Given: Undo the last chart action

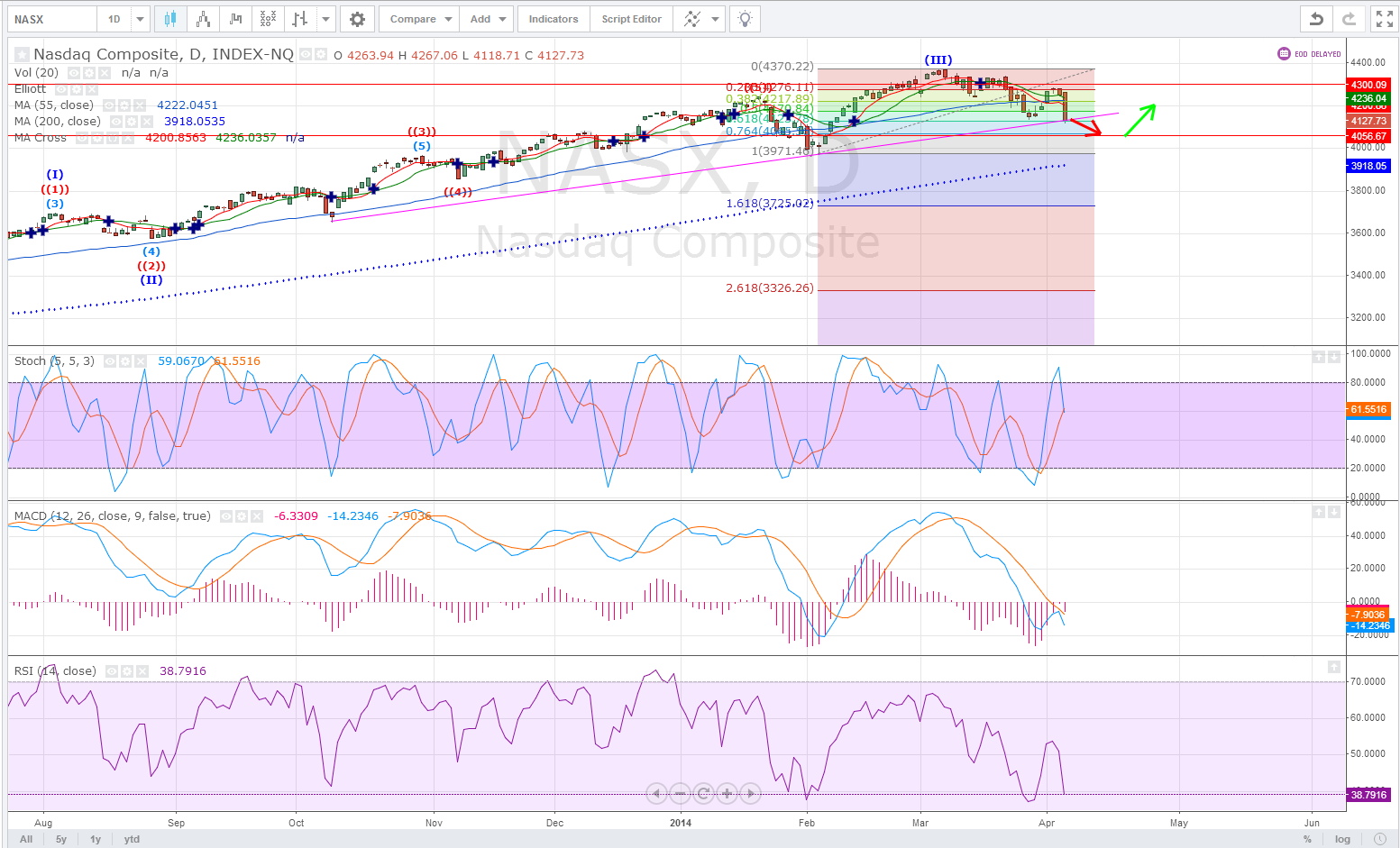Looking at the screenshot, I should coord(1317,19).
